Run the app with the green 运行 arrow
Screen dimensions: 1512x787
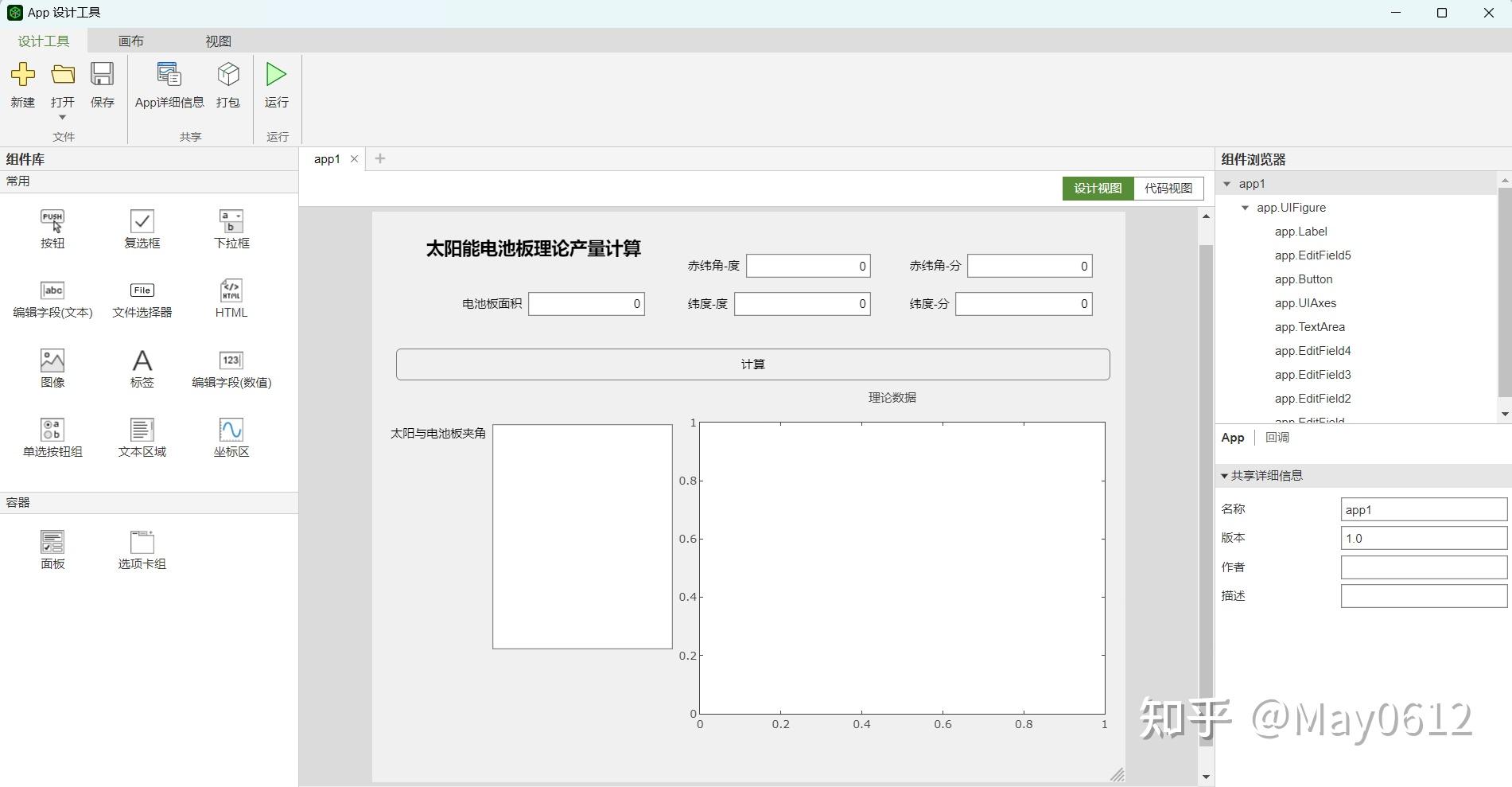point(276,75)
